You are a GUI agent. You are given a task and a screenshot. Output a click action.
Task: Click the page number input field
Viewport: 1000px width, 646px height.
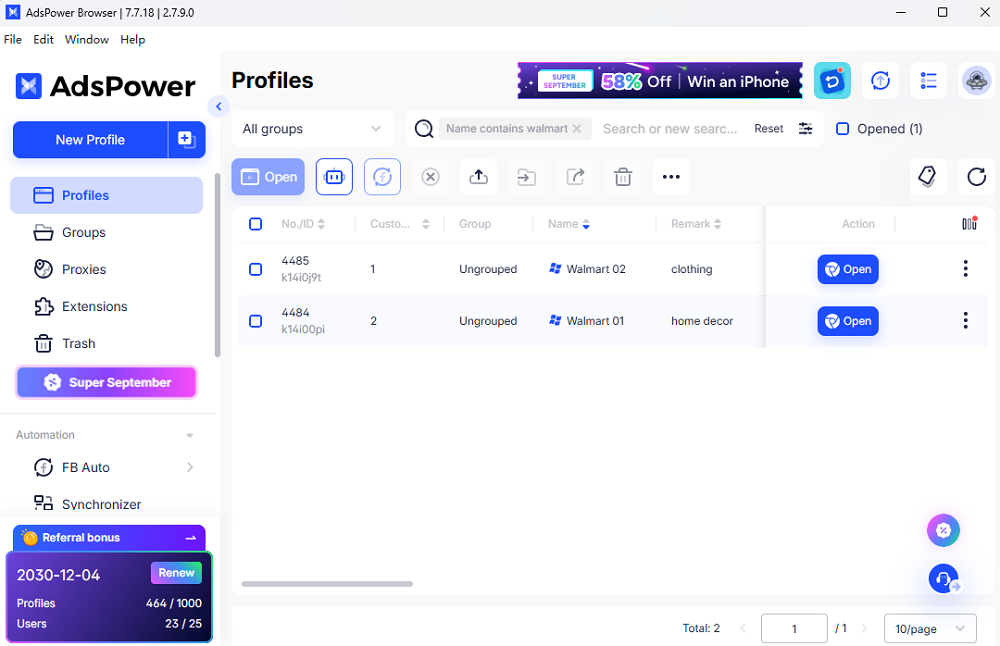(x=794, y=629)
